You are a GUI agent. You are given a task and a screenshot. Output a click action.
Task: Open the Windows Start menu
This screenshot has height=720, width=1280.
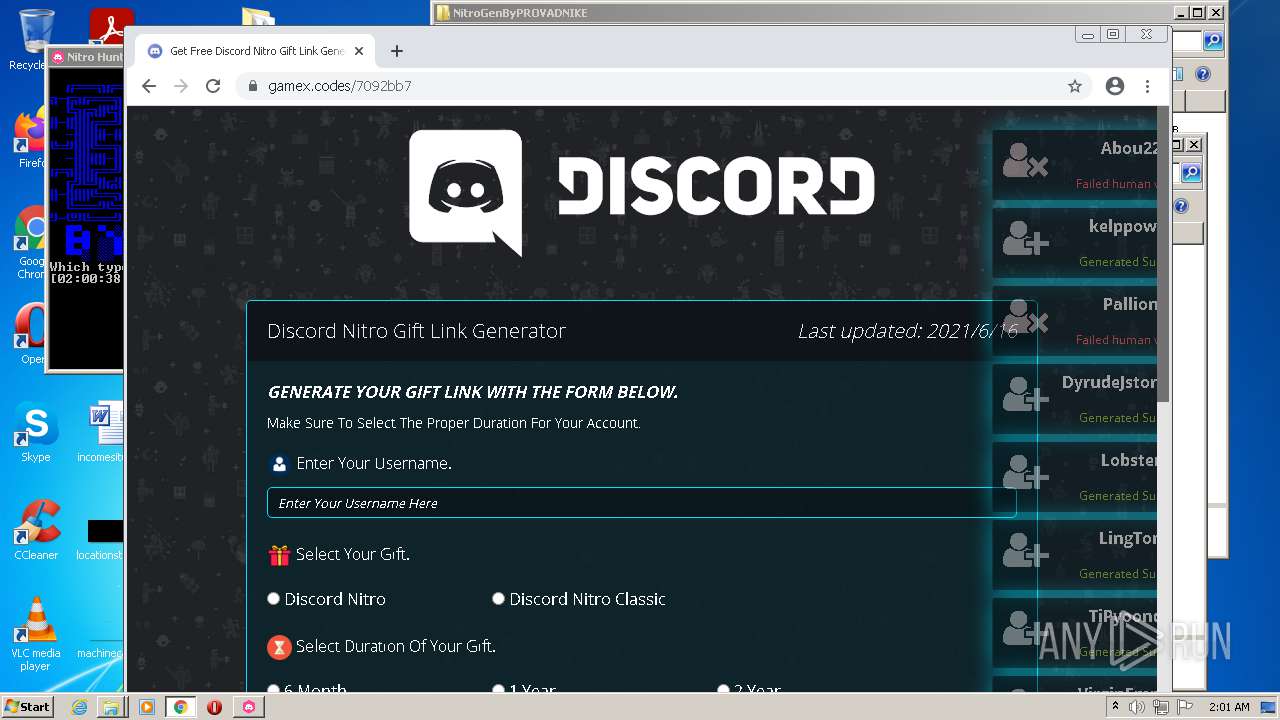point(28,707)
